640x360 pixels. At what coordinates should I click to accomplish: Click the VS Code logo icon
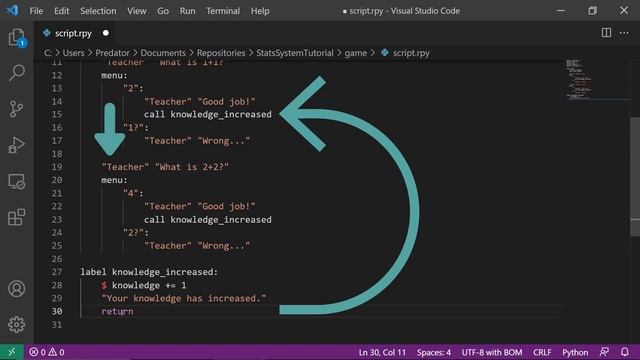point(12,10)
